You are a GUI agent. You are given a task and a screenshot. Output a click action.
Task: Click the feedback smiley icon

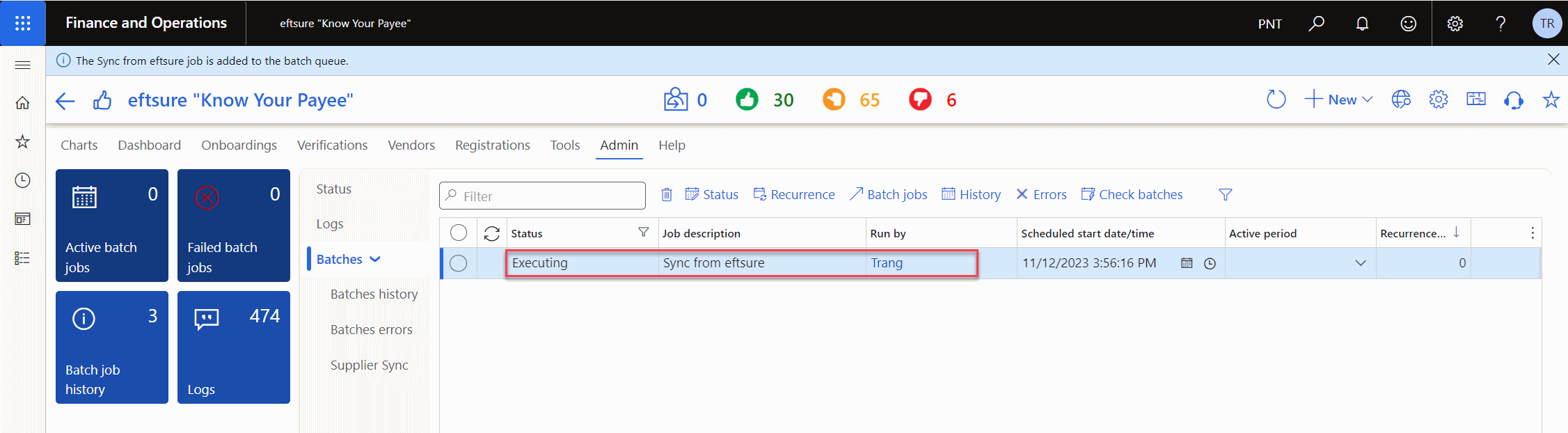[x=1408, y=24]
